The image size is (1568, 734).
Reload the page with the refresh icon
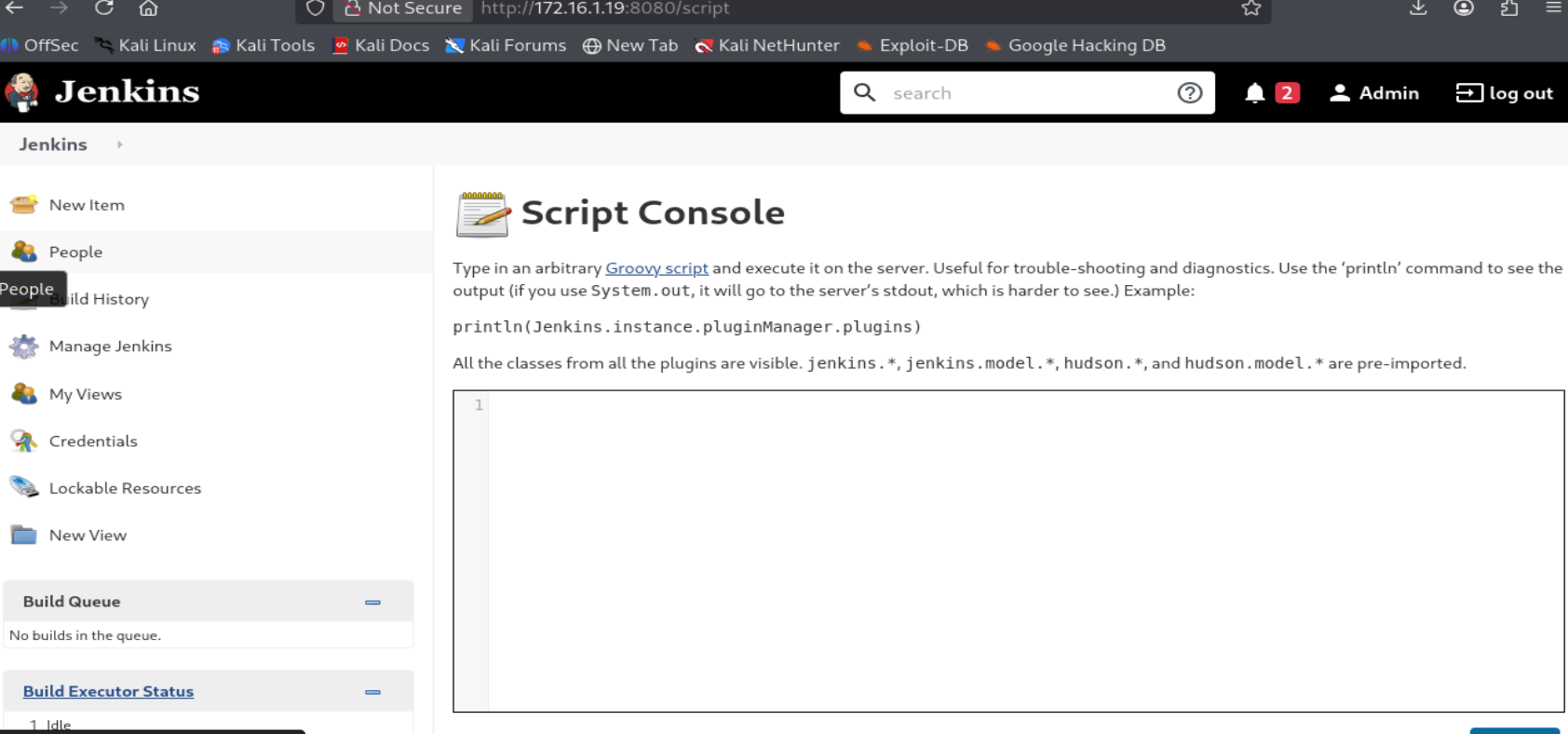(x=104, y=7)
